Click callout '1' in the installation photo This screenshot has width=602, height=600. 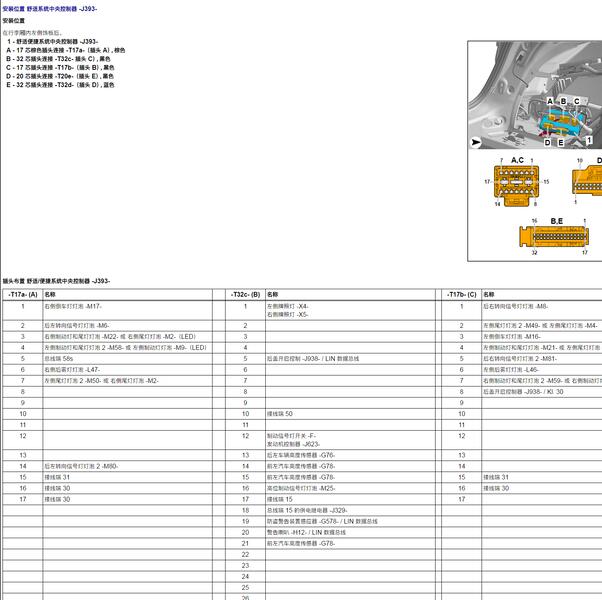589,140
